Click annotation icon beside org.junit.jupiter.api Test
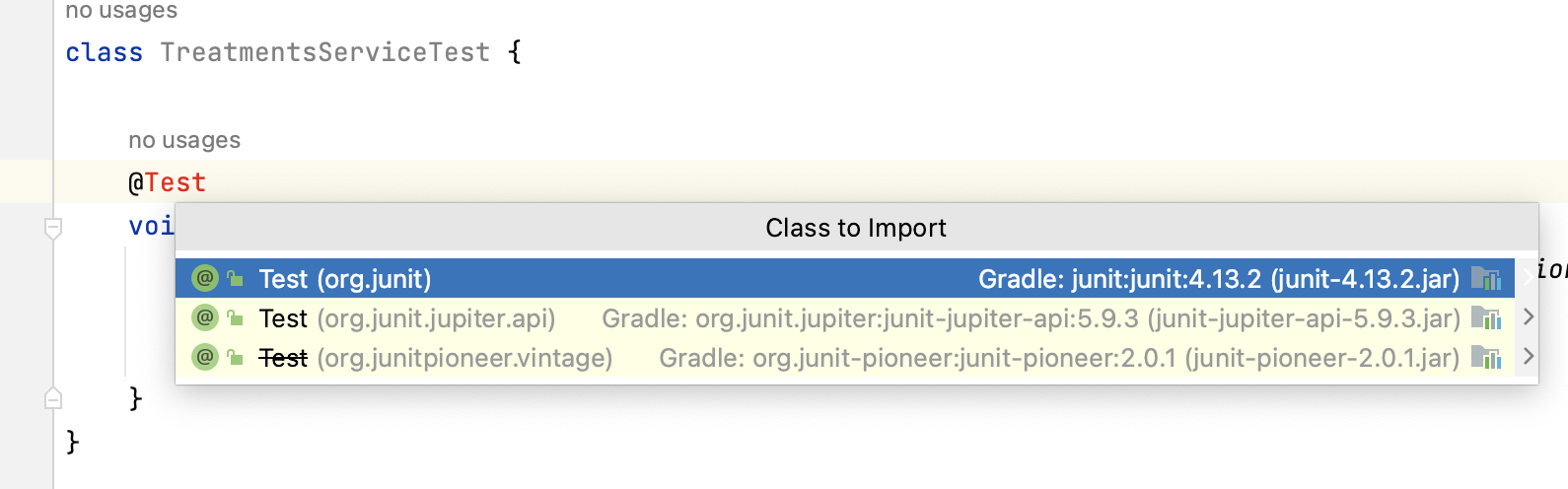The width and height of the screenshot is (1568, 489). (x=204, y=317)
